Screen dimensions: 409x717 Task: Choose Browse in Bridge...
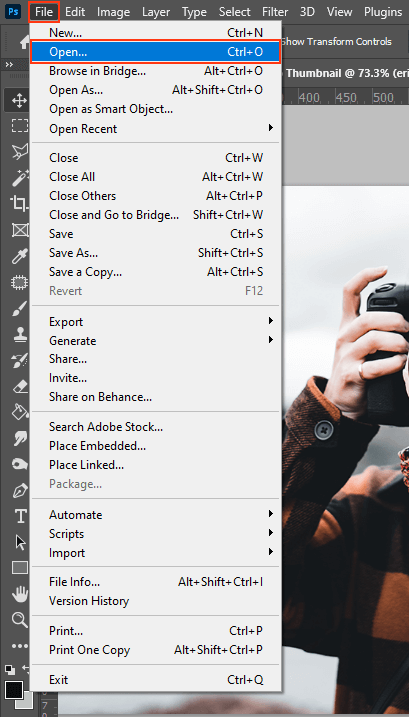156,71
